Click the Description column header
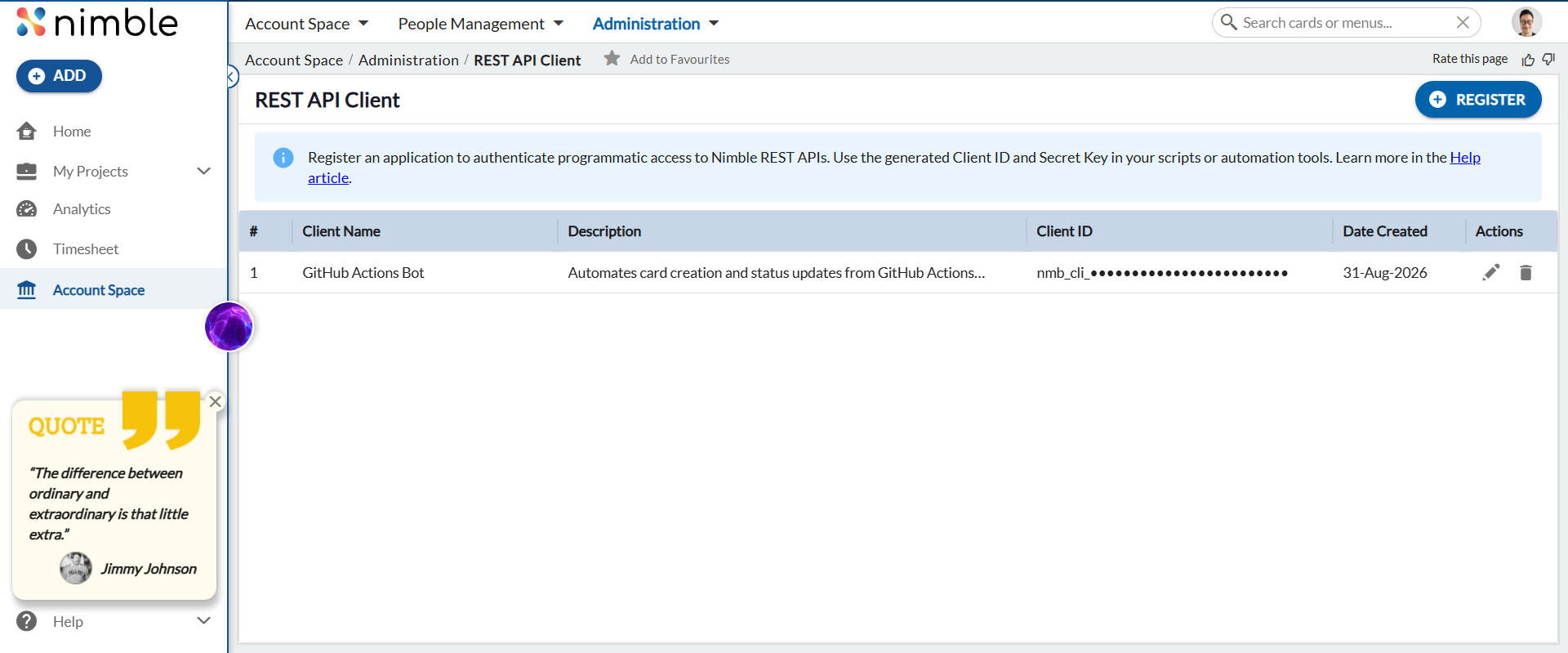Viewport: 1568px width, 653px height. click(604, 231)
